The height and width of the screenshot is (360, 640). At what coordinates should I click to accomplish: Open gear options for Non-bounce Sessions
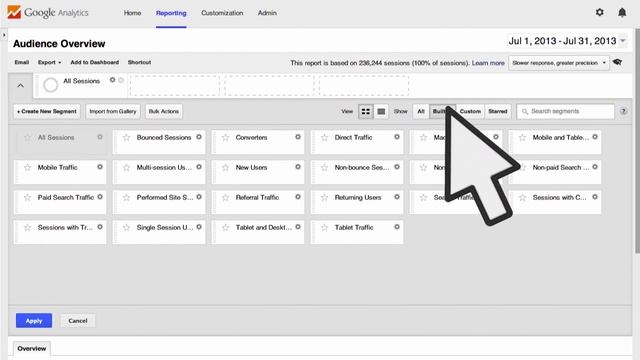(397, 167)
